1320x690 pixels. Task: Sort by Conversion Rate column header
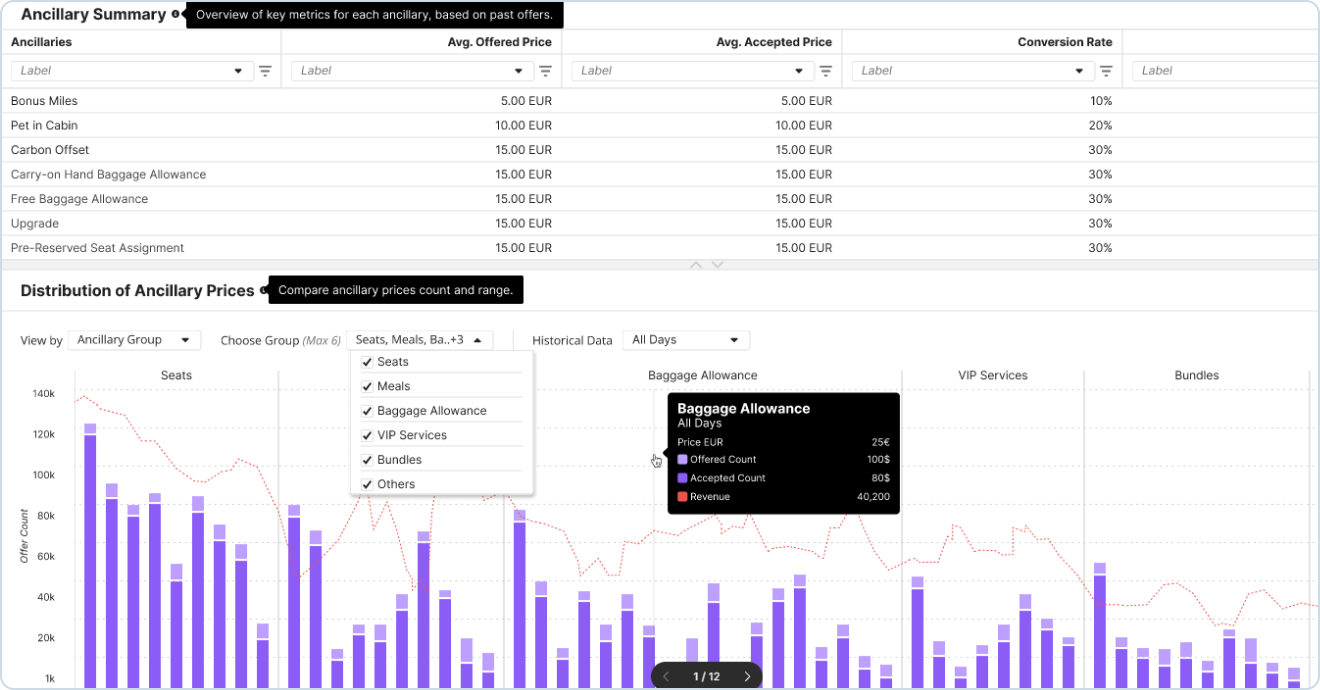[x=1064, y=43]
